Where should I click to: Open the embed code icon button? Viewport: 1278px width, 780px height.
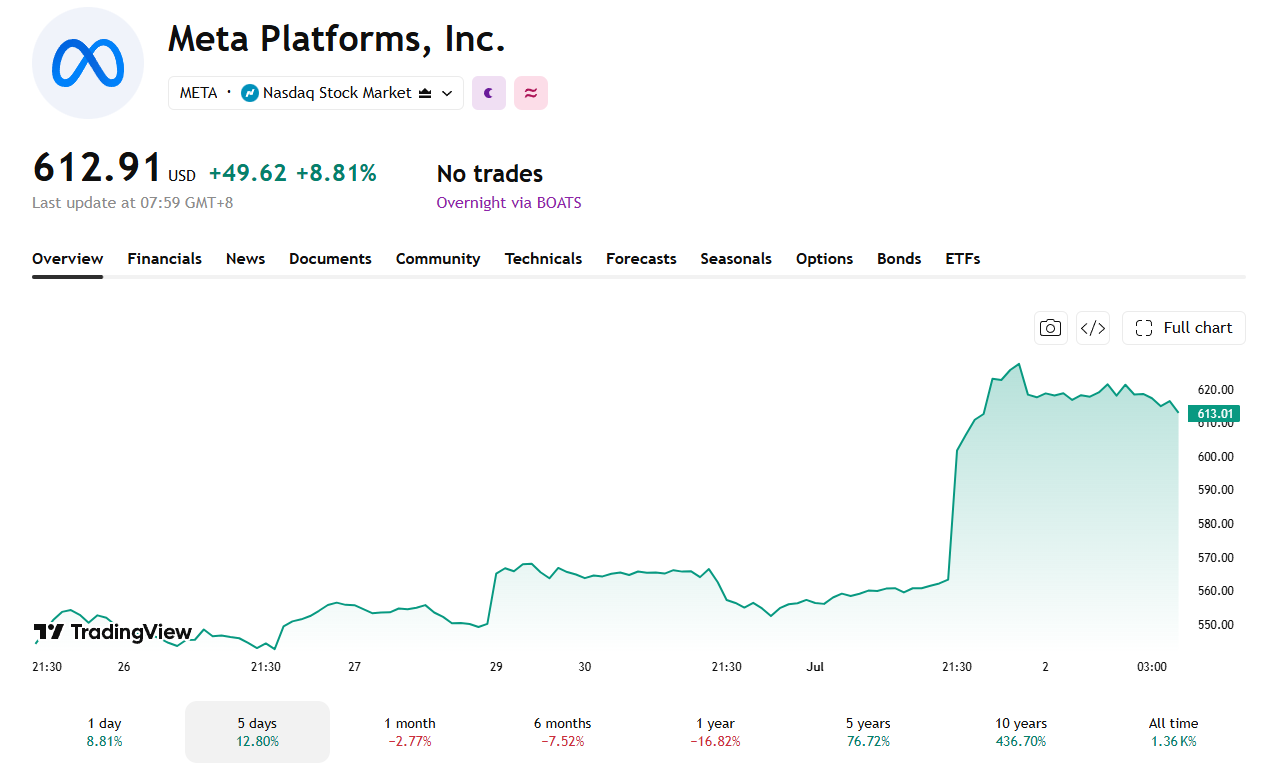click(1093, 328)
